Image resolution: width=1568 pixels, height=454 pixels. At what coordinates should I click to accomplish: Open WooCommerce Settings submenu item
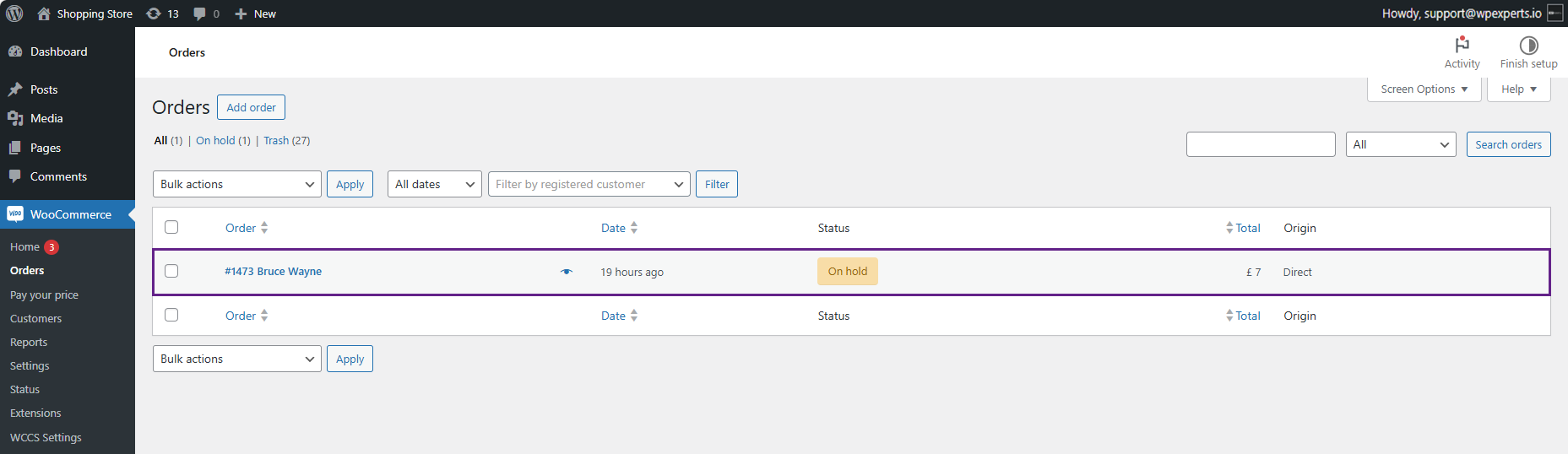coord(30,365)
